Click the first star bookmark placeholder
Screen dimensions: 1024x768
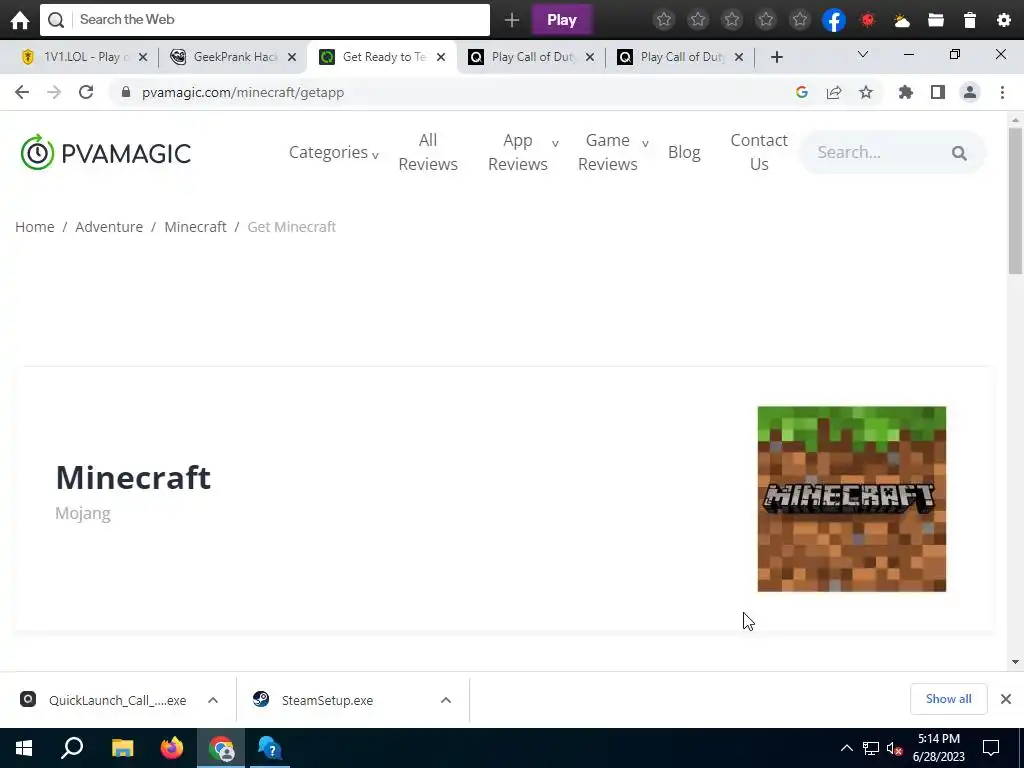[664, 20]
